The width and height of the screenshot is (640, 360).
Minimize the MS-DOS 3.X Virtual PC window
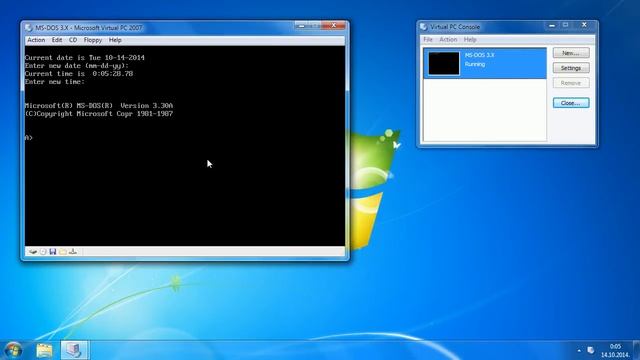tap(302, 26)
